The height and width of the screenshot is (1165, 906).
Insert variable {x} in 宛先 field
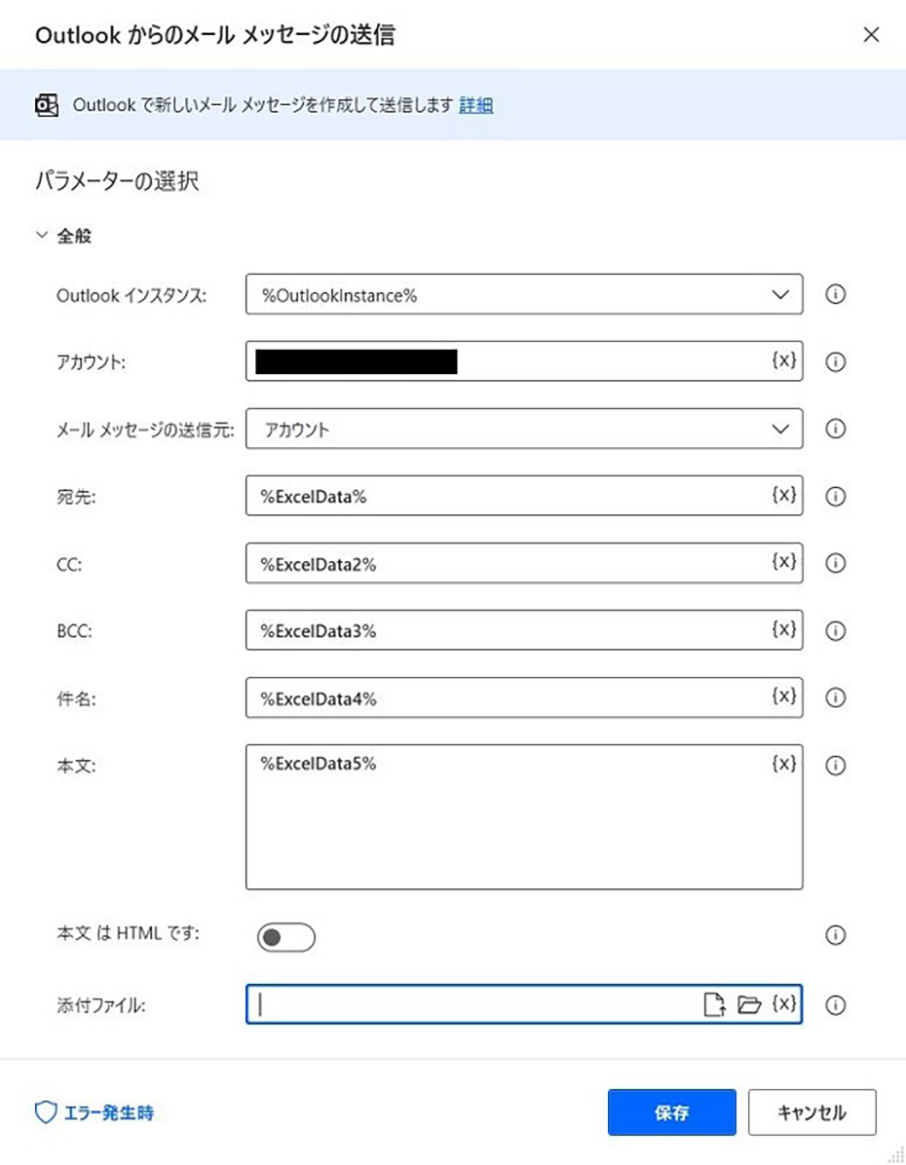784,495
